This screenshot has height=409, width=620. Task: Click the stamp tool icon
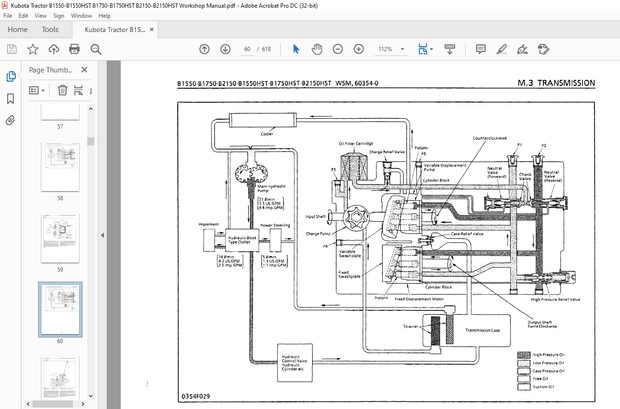(544, 49)
